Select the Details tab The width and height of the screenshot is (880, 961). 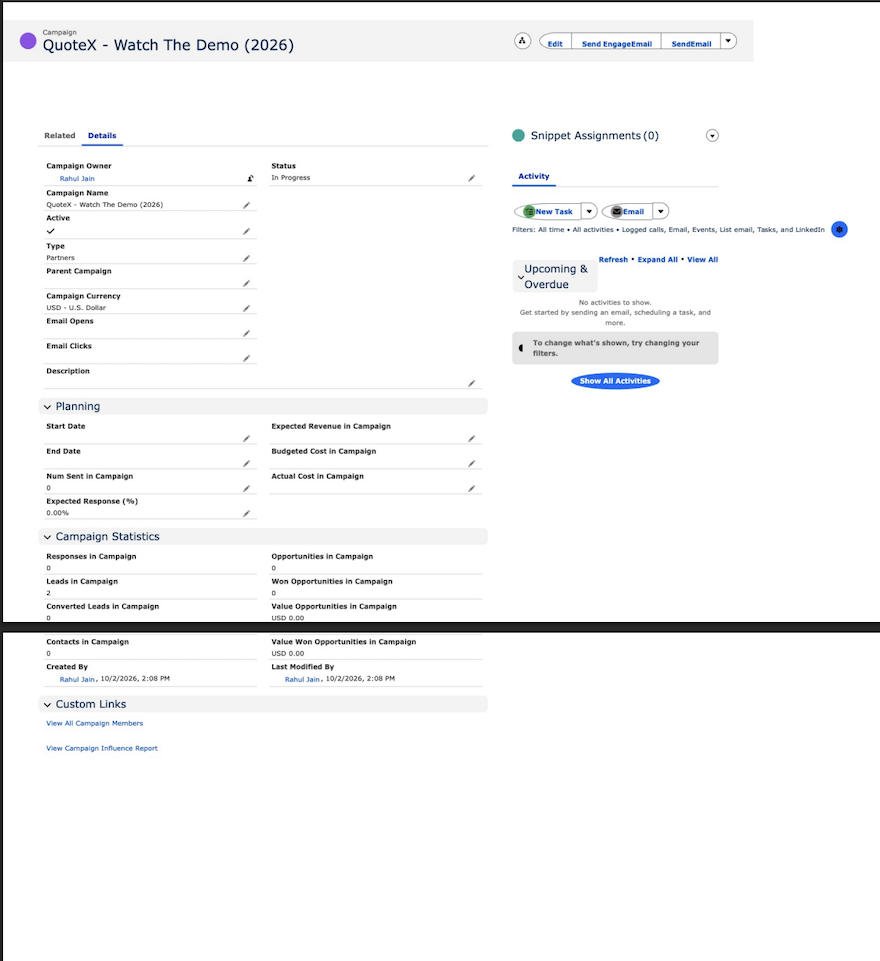click(x=102, y=135)
